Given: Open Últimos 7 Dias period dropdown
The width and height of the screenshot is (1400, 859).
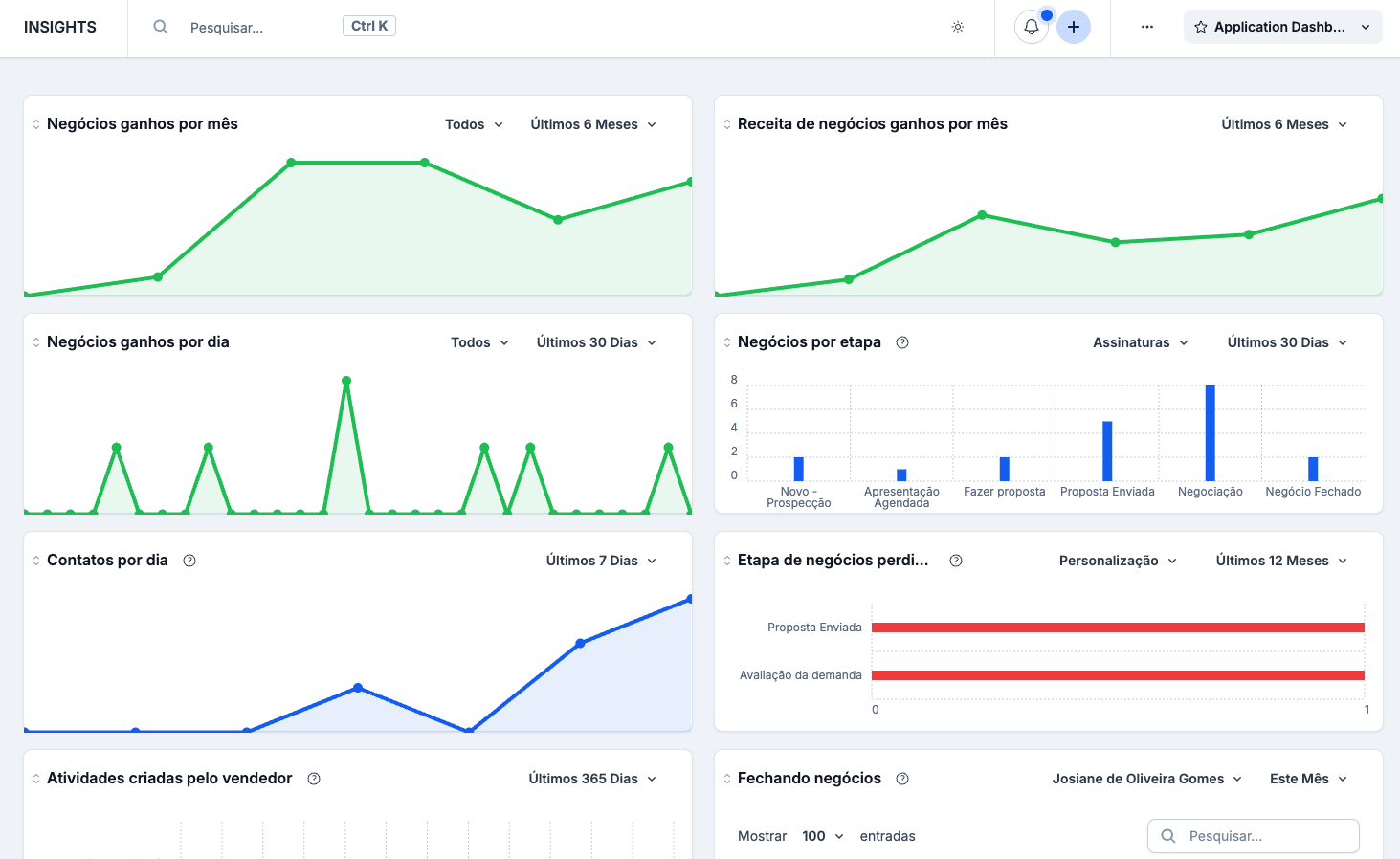Looking at the screenshot, I should point(601,561).
